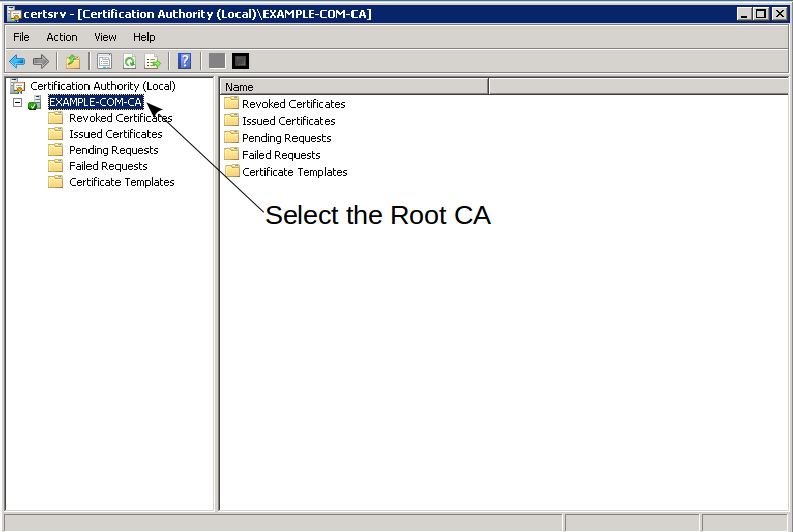Select Pending Requests in the left tree
Viewport: 793px width, 532px height.
113,150
